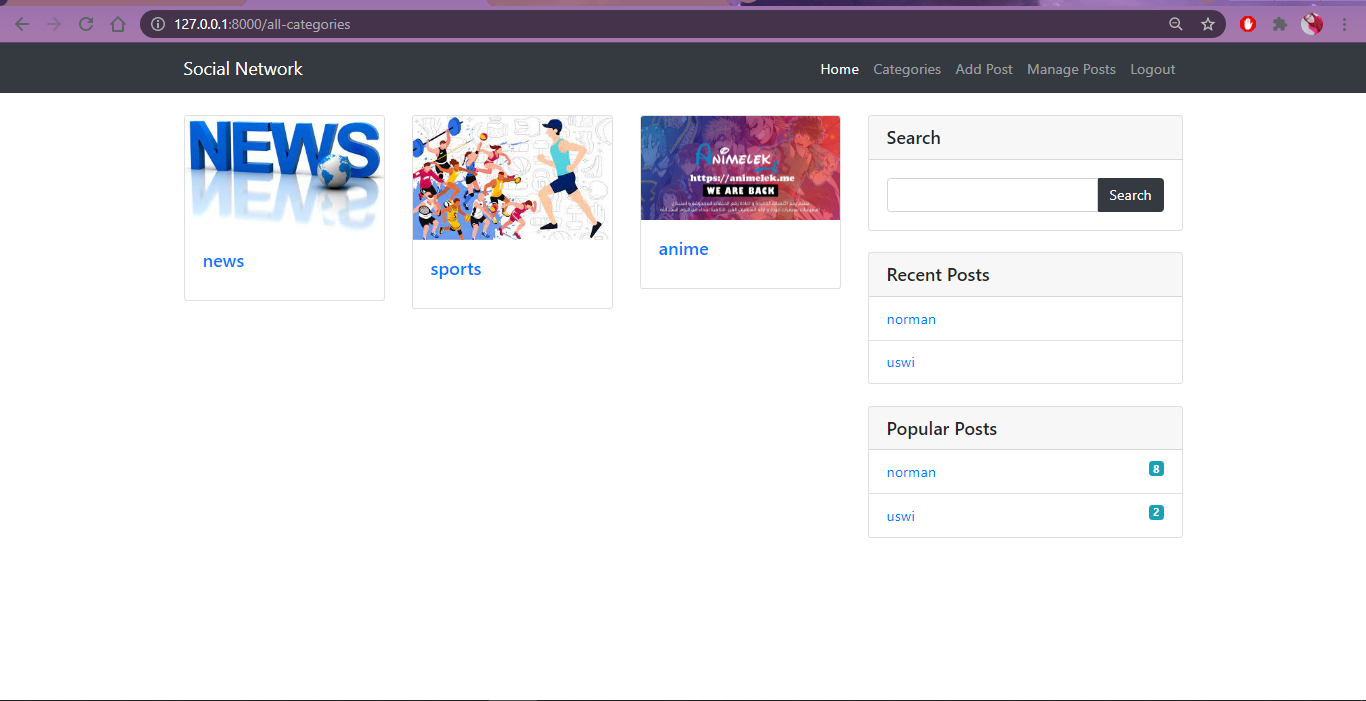Click the browser back navigation arrow
Screen dimensions: 1366x701
pos(21,23)
